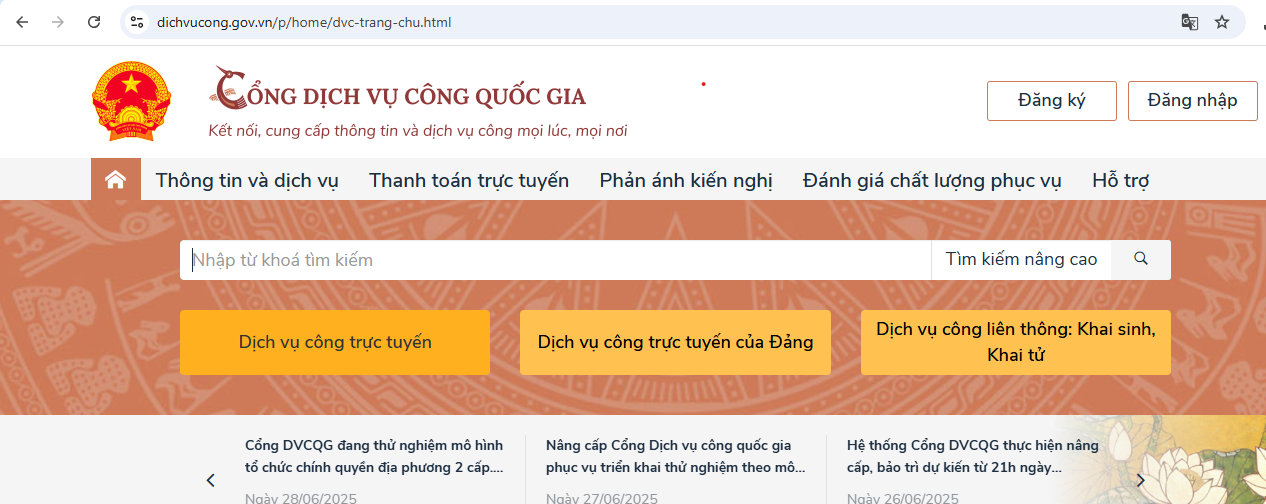Image resolution: width=1266 pixels, height=504 pixels.
Task: Click the 'Đăng ký' button
Action: pyautogui.click(x=1051, y=100)
